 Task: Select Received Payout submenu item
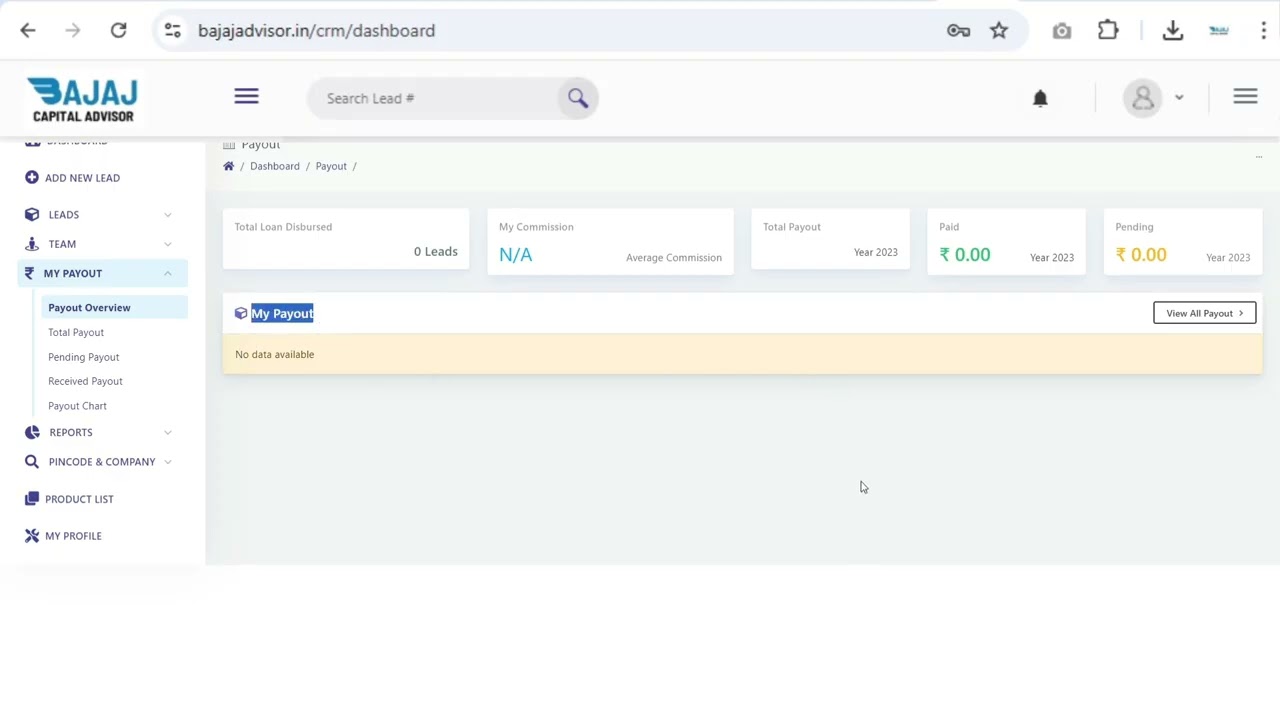[x=85, y=381]
